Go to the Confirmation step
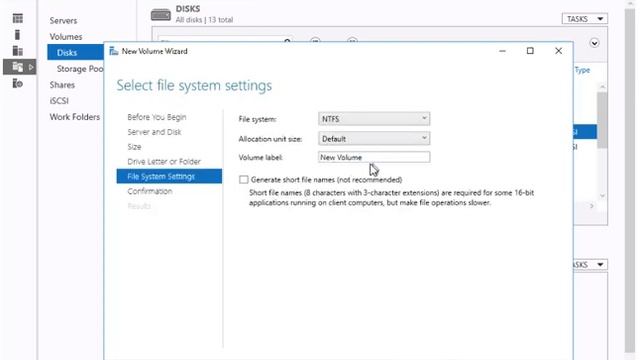 click(150, 191)
